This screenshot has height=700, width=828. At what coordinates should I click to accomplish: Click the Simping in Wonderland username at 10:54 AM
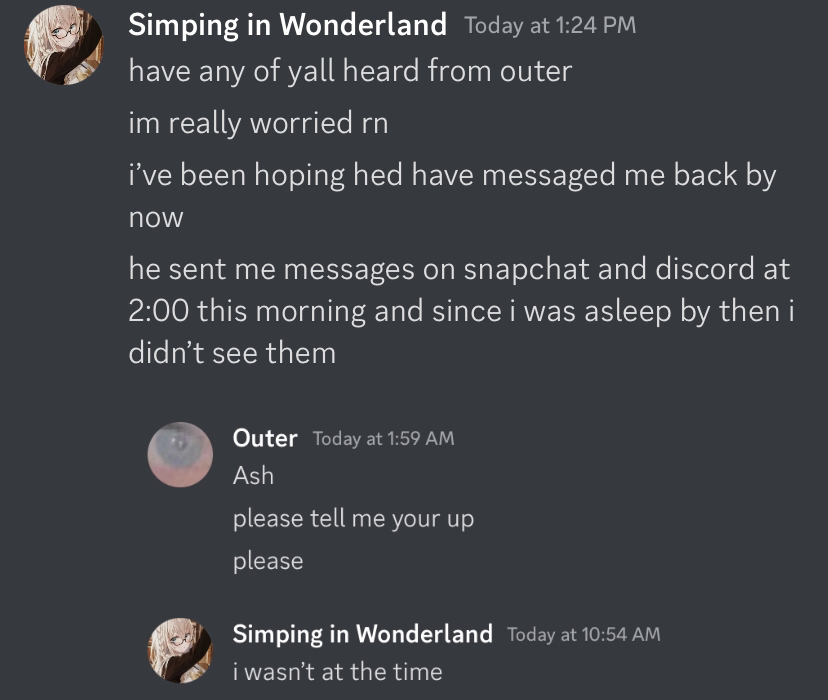click(x=362, y=634)
